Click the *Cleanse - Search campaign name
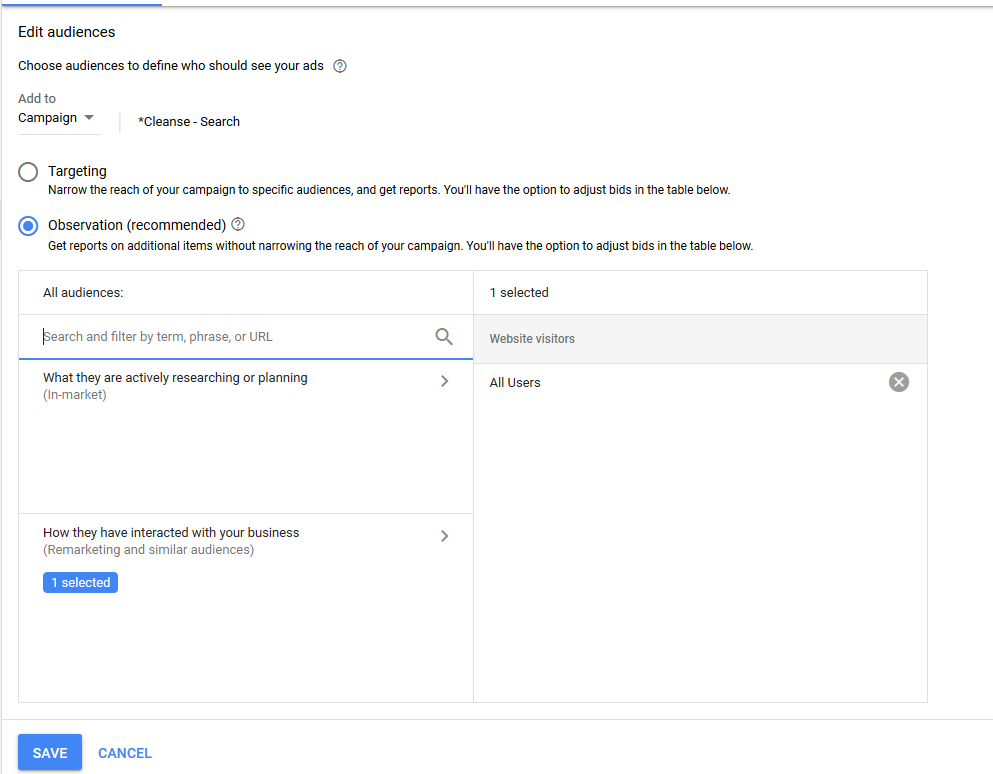The image size is (993, 774). coord(189,122)
